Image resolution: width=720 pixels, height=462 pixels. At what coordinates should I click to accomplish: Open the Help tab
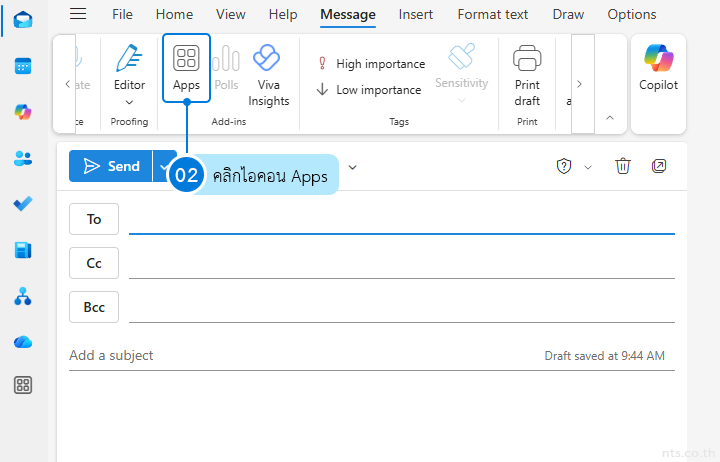tap(283, 14)
